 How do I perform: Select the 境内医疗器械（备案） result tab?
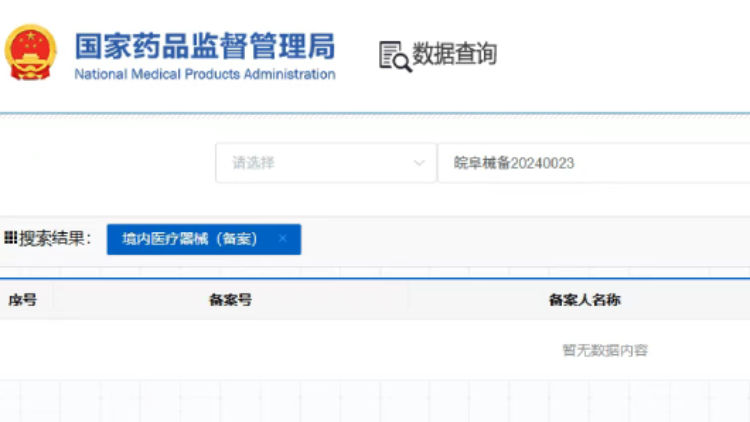[190, 239]
